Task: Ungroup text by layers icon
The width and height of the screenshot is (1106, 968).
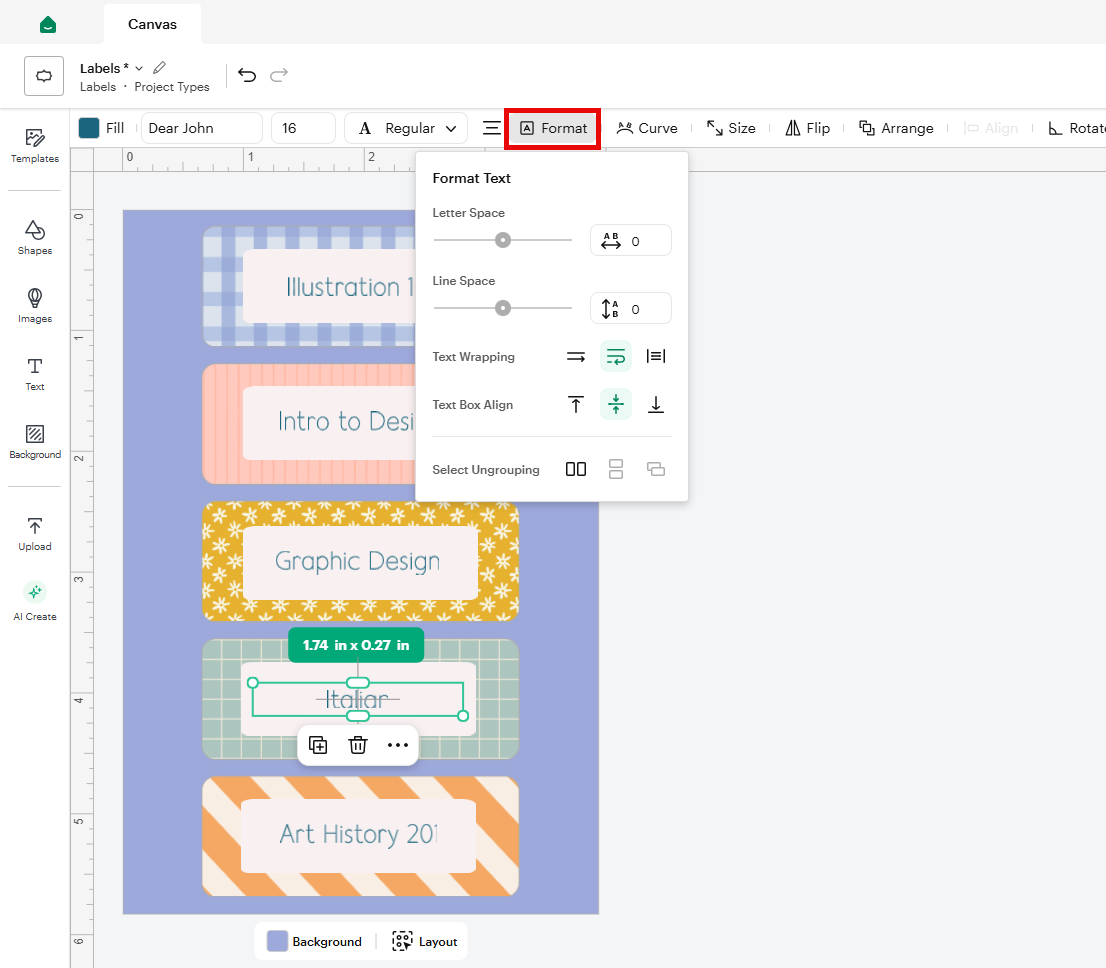Action: click(656, 469)
